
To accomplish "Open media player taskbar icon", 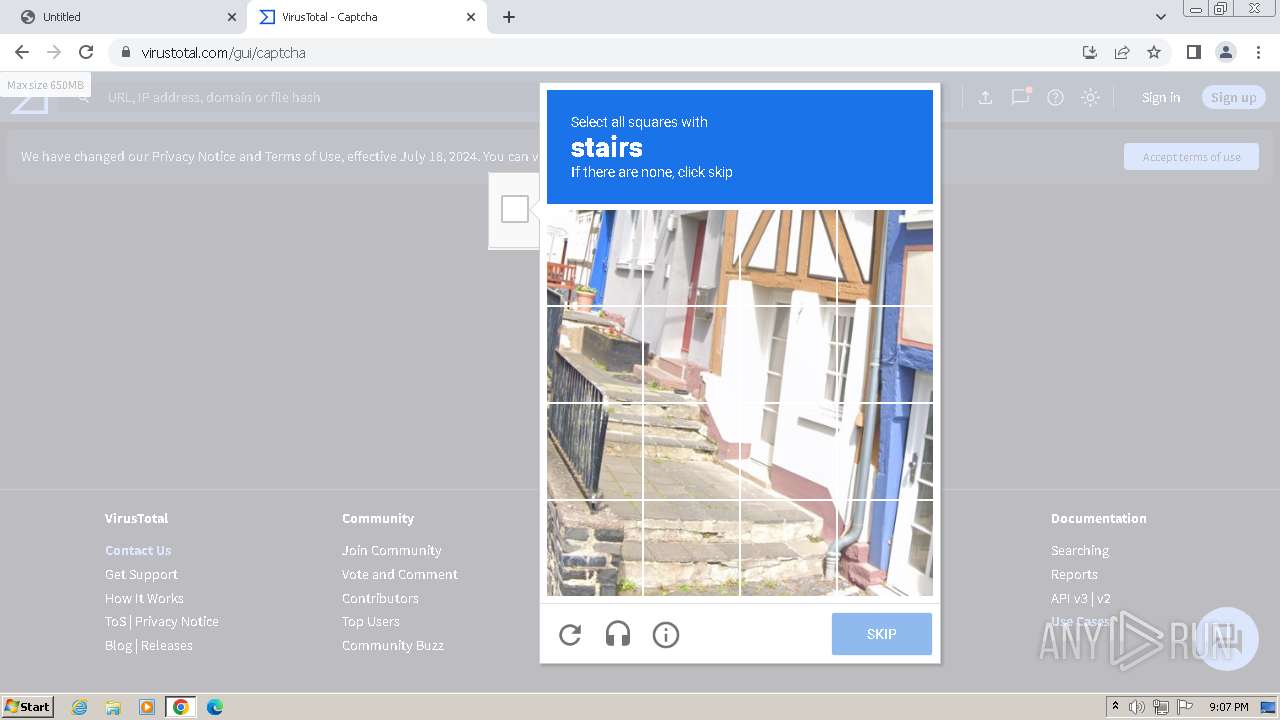I will point(147,707).
